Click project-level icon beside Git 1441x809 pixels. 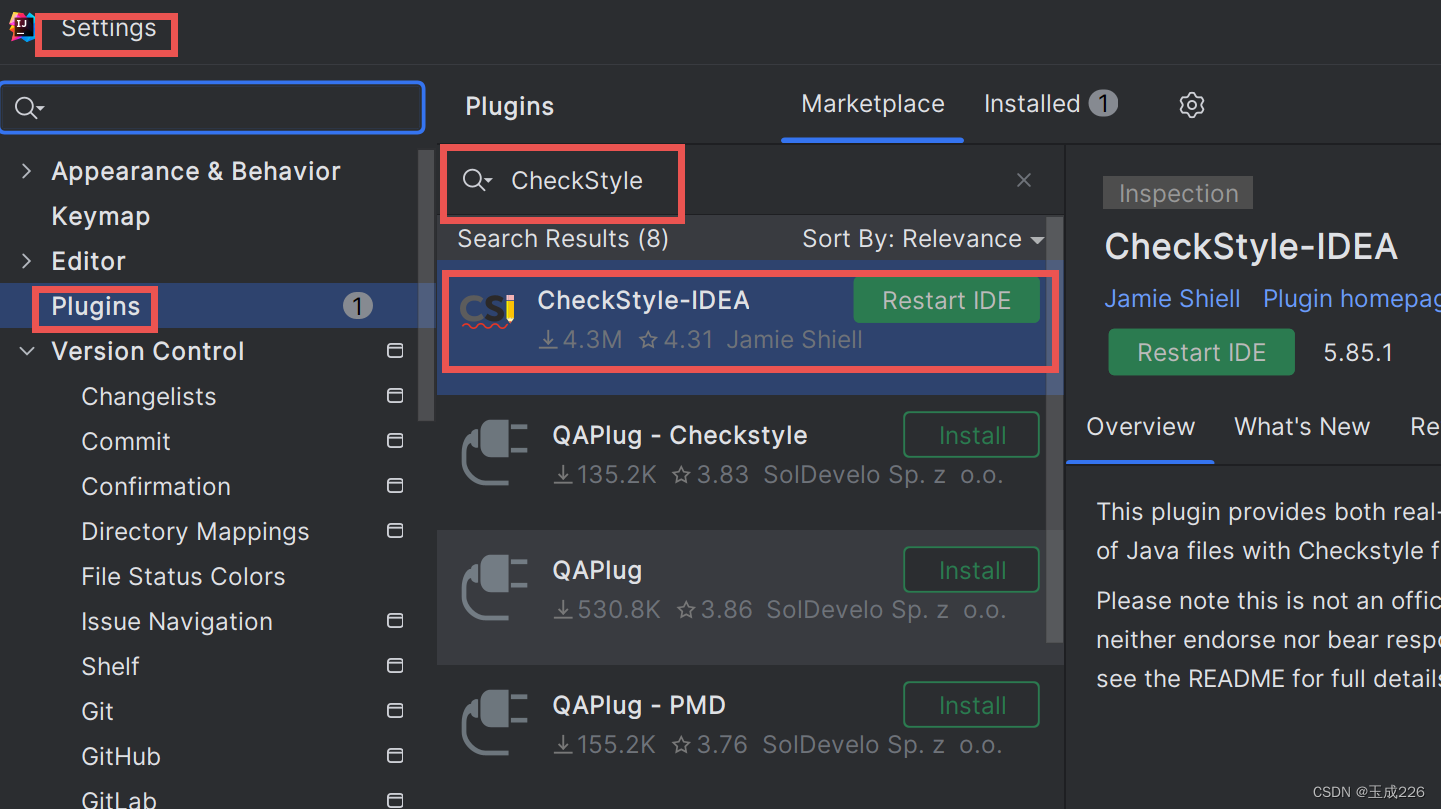(395, 711)
